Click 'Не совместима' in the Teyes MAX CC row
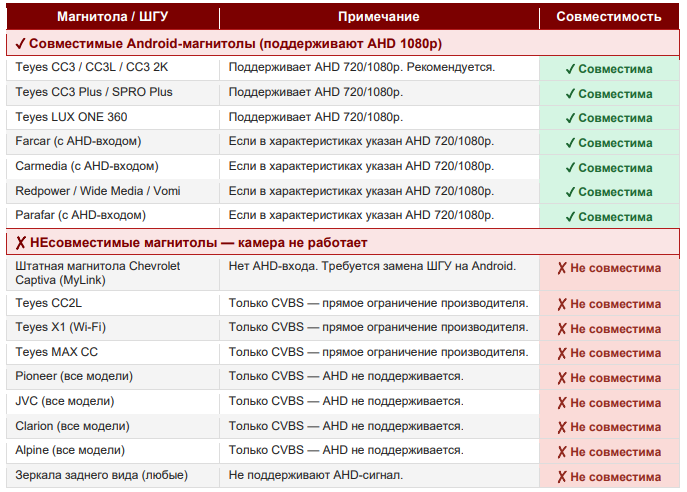This screenshot has width=687, height=492. (609, 353)
